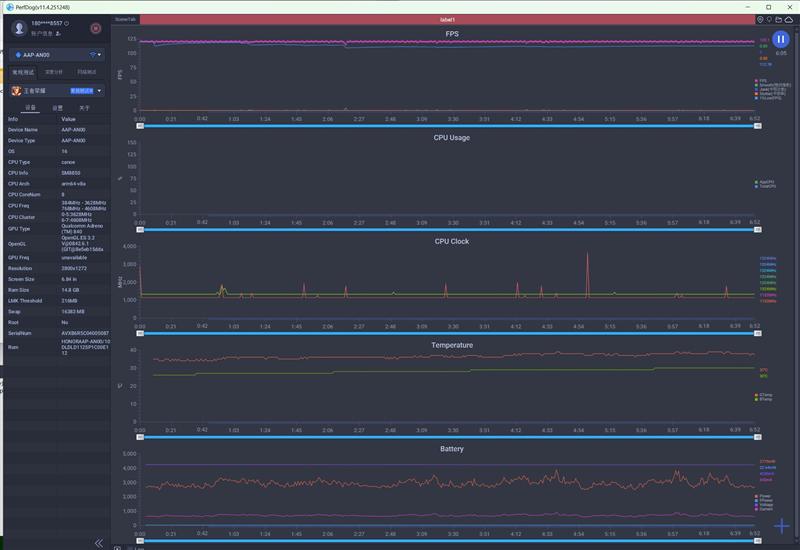Click the cloud upload icon
This screenshot has height=550, width=800.
coord(791,19)
